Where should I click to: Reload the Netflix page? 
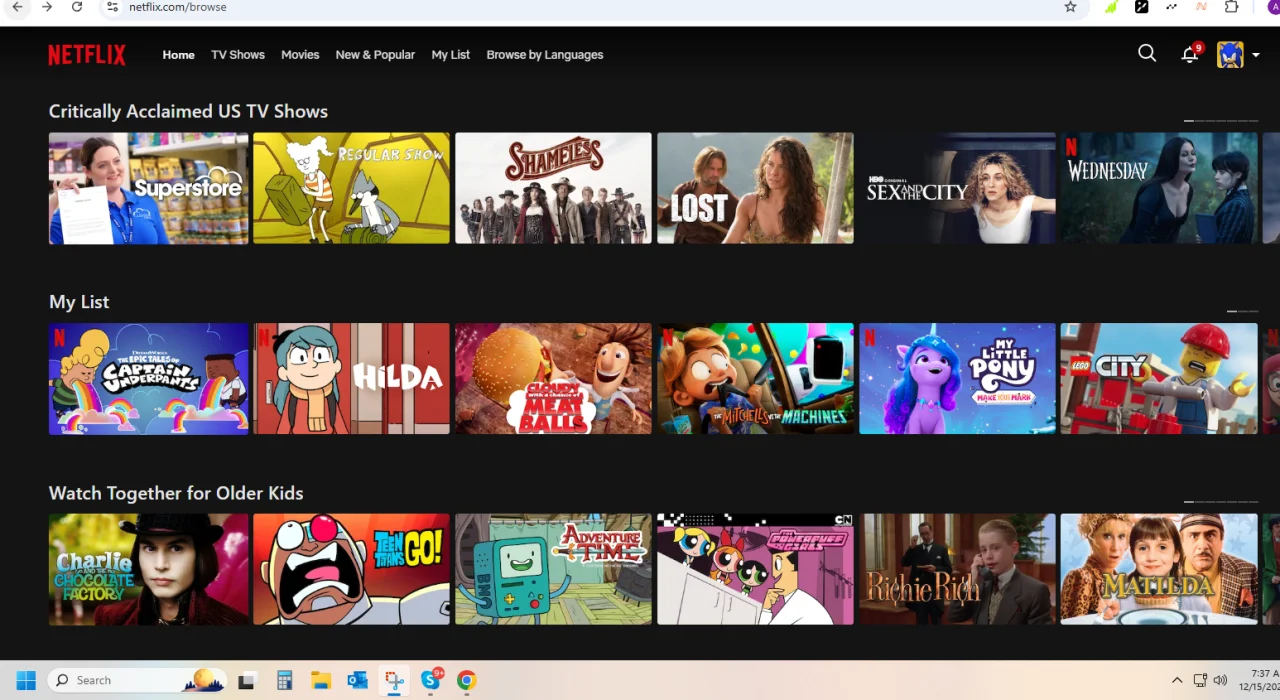pyautogui.click(x=77, y=7)
